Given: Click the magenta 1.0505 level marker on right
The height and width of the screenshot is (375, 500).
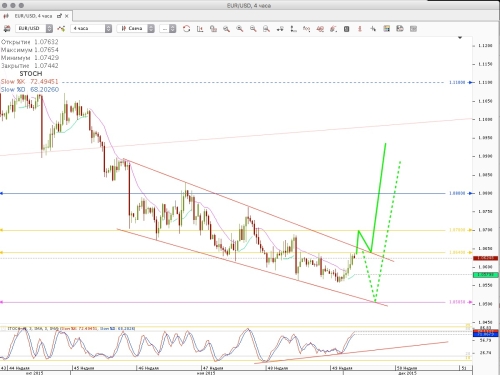Looking at the screenshot, I should point(460,302).
